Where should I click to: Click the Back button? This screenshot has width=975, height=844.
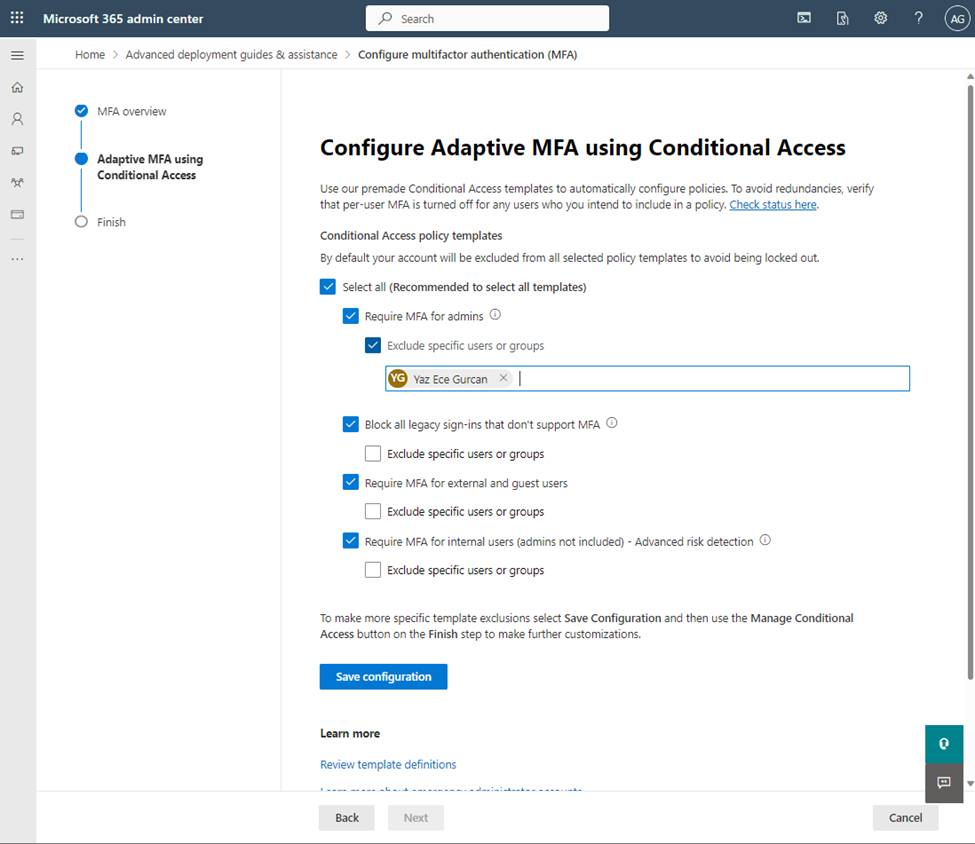coord(347,818)
